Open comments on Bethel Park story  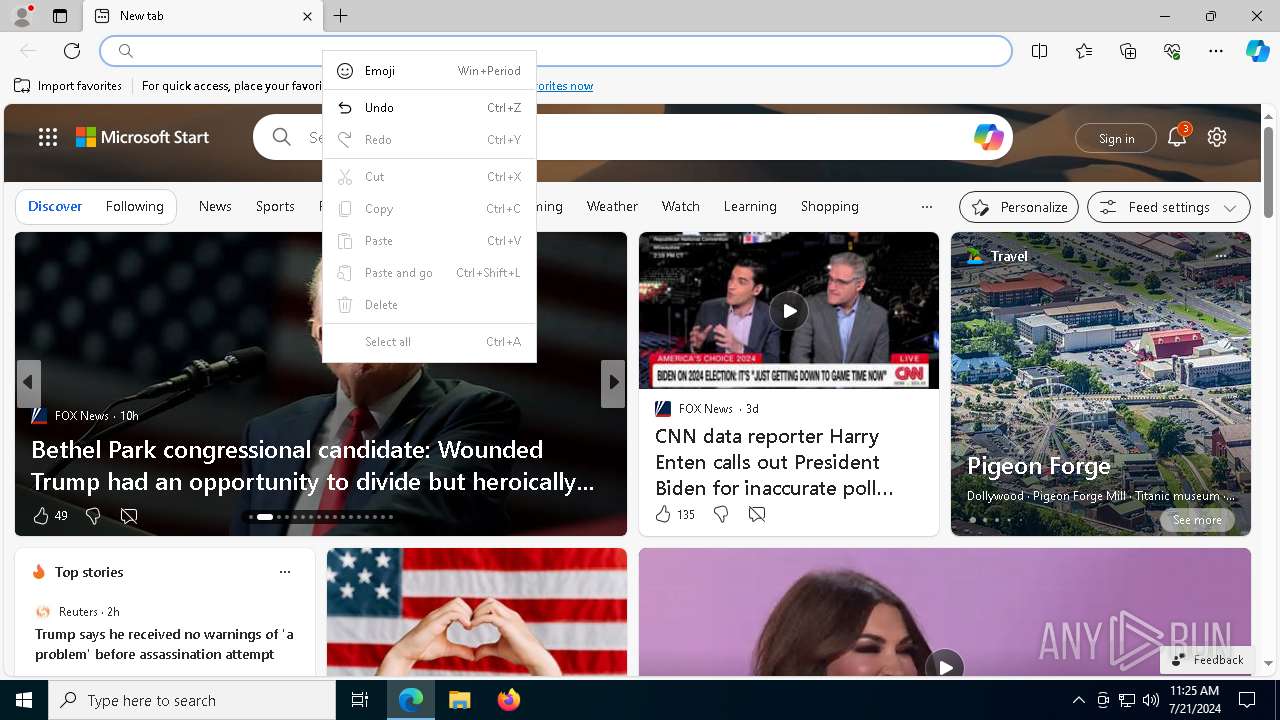[x=129, y=516]
